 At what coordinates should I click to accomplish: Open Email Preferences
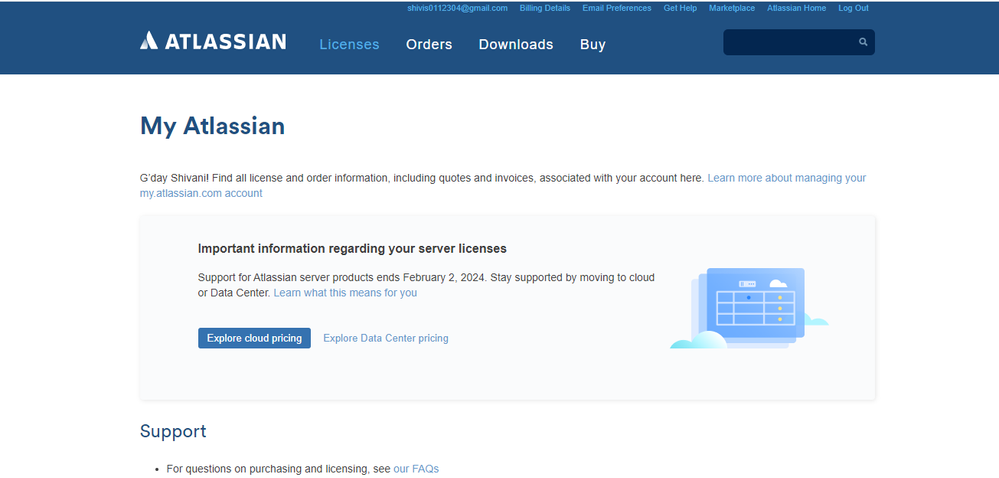[x=617, y=8]
